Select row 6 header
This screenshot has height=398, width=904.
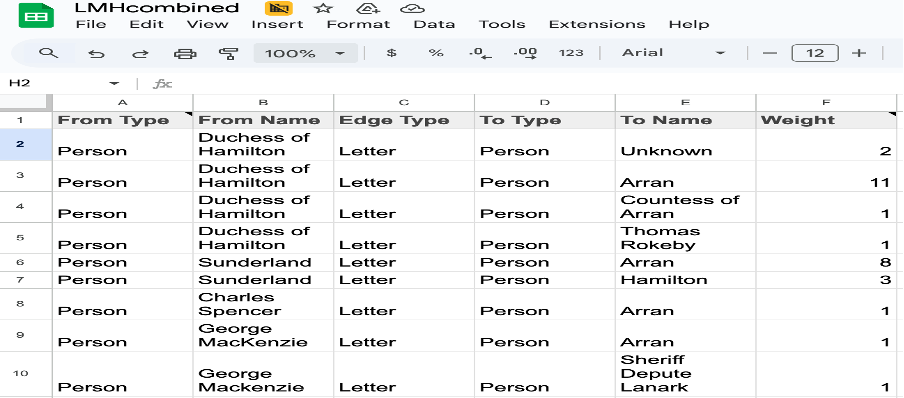[26, 262]
